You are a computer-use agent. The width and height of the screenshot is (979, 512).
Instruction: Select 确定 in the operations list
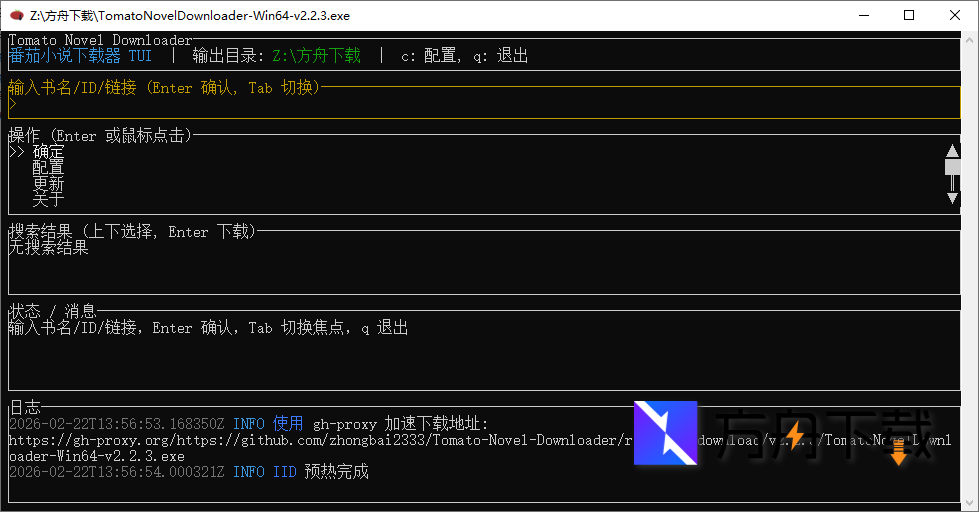point(48,153)
